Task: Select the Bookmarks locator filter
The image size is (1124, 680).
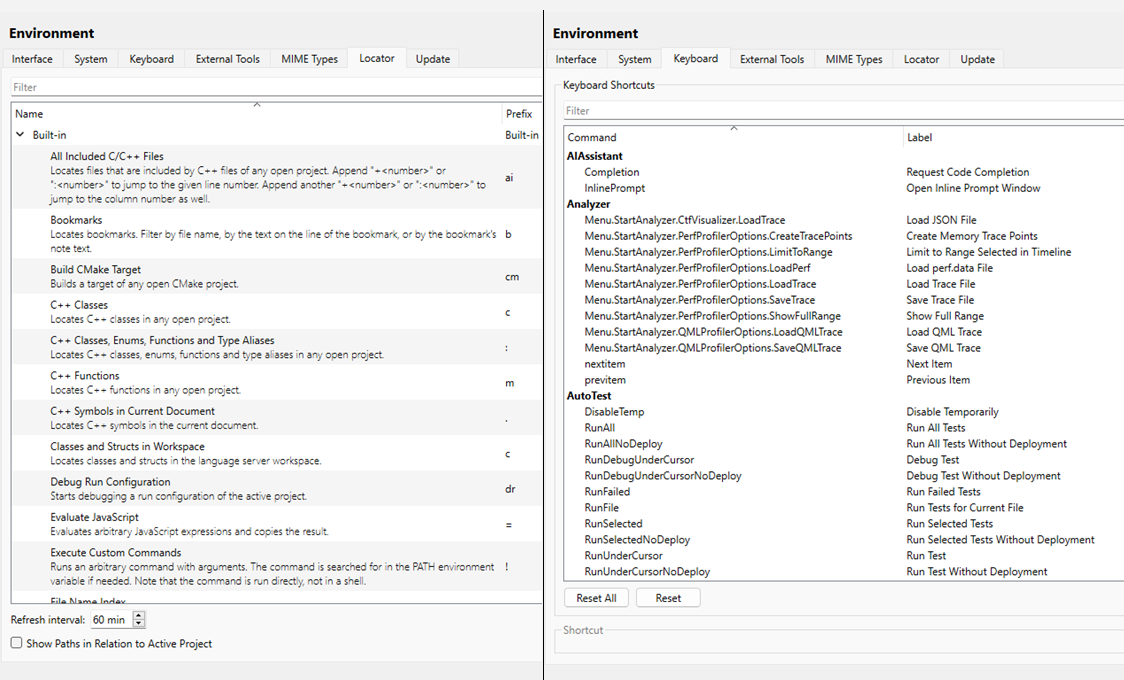Action: 76,220
